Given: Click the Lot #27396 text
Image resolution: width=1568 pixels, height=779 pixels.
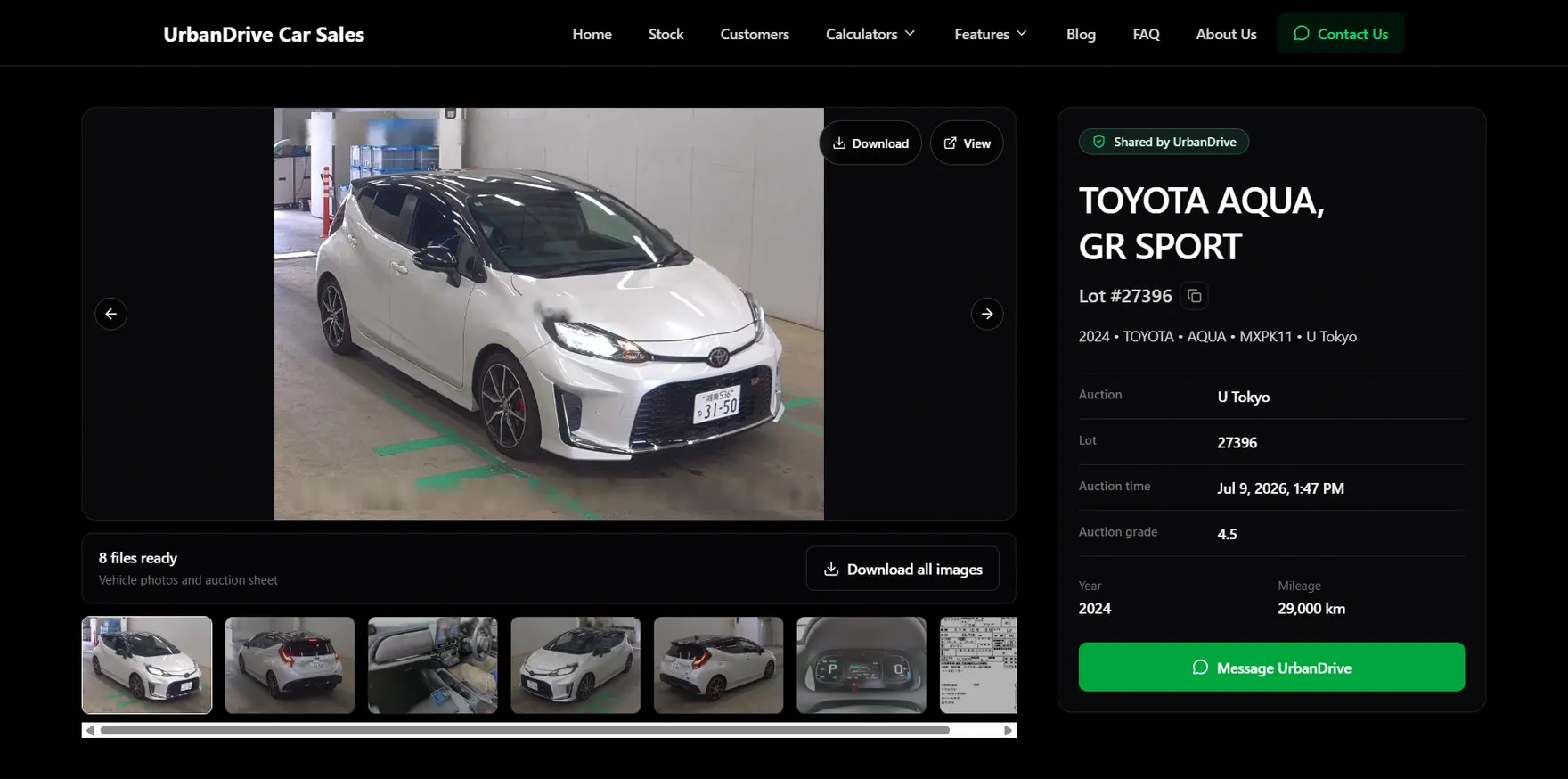Looking at the screenshot, I should point(1125,296).
